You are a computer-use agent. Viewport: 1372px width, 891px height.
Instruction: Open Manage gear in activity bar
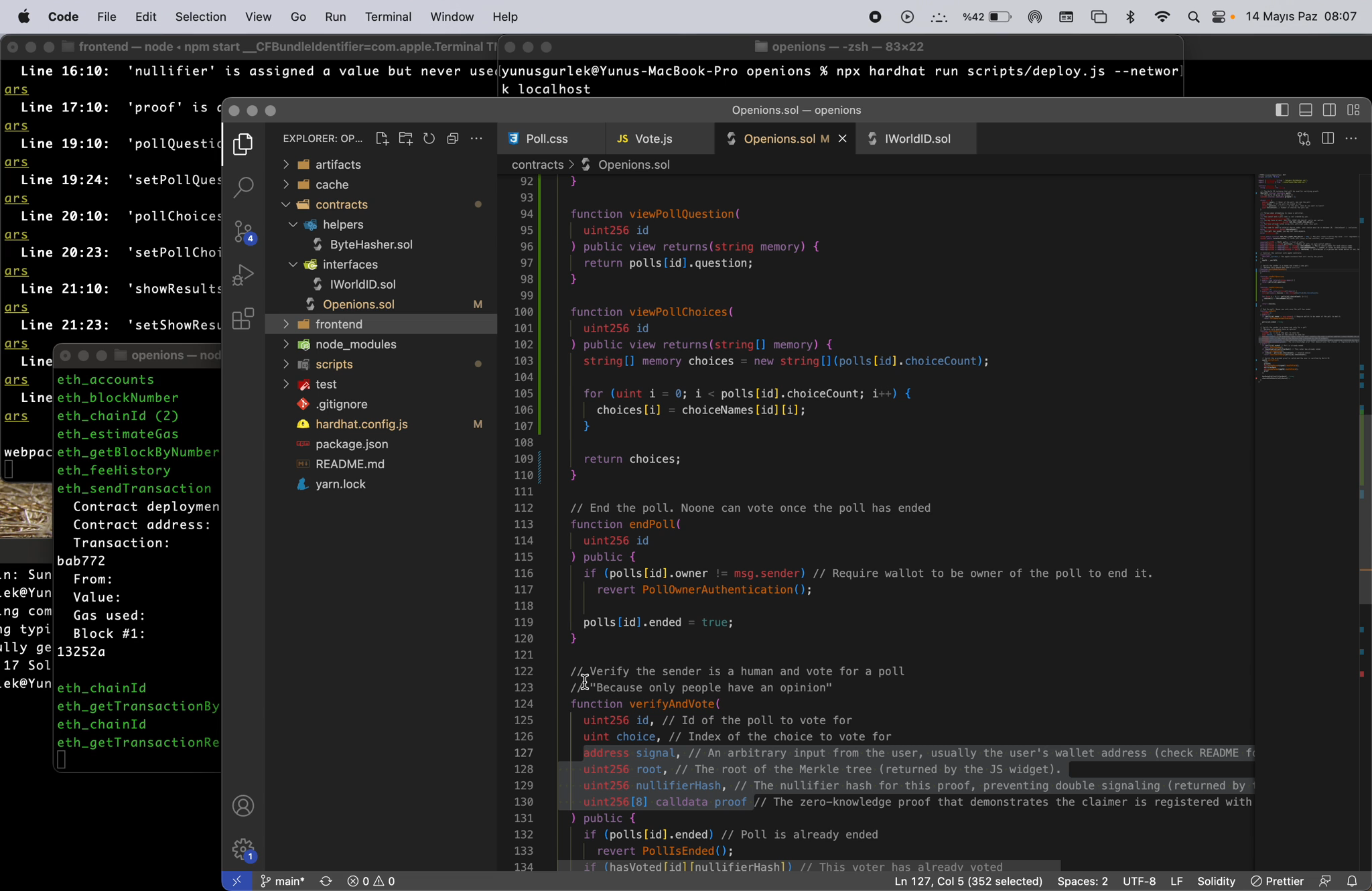(243, 850)
